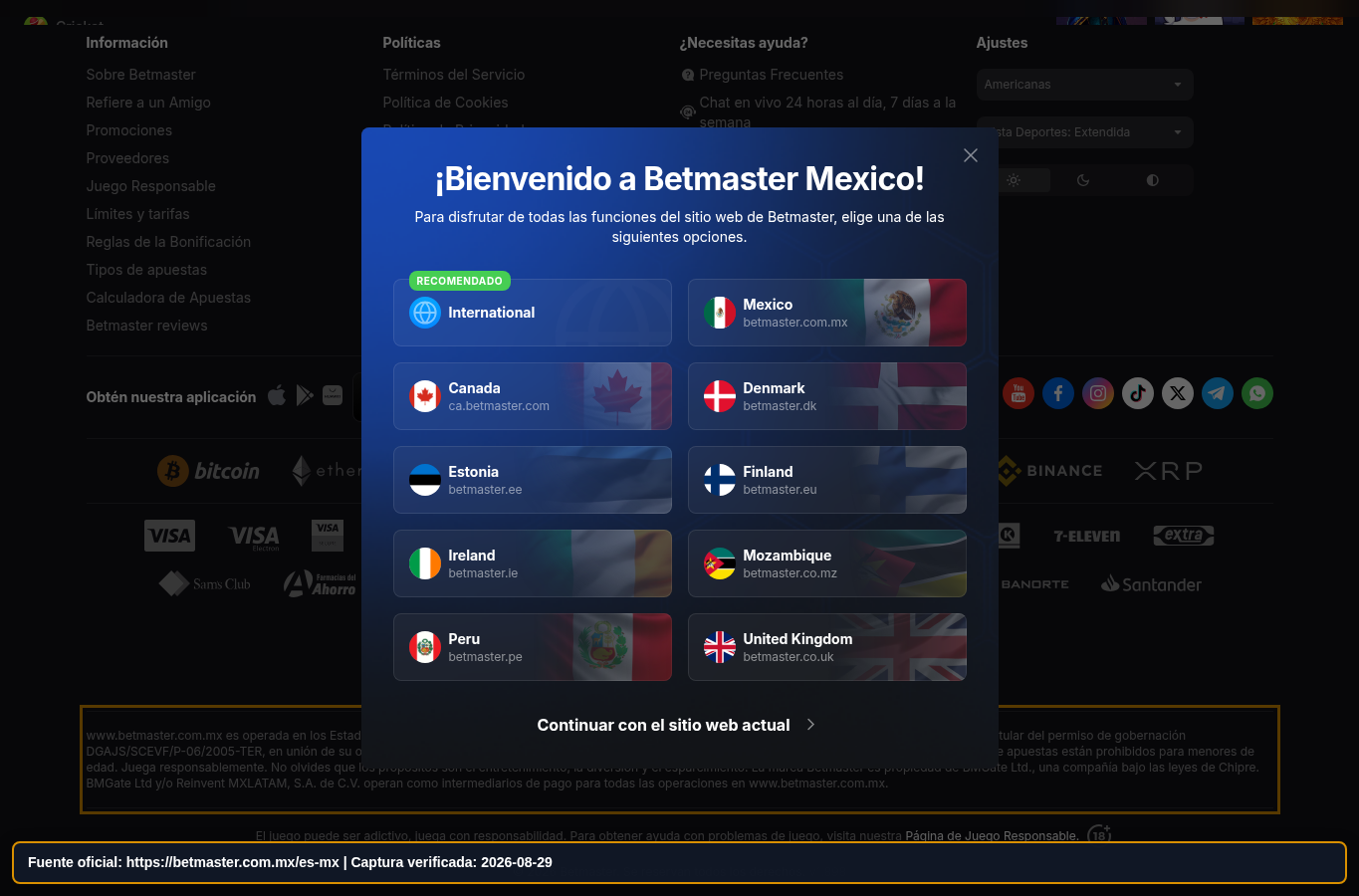This screenshot has height=896, width=1359.
Task: Select the dark theme moon icon
Action: [x=1083, y=180]
